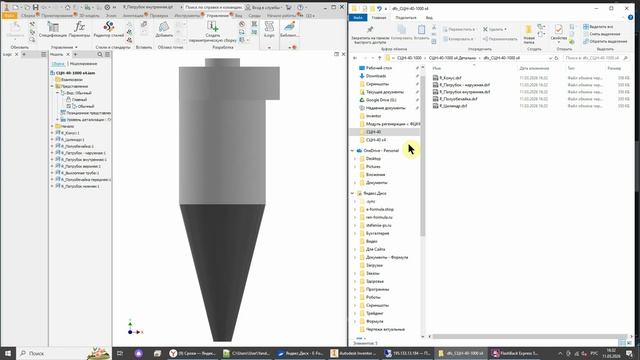Screen dimensions: 640x360
Task: Open Управление panel dropdown arrow
Action: (x=76, y=47)
